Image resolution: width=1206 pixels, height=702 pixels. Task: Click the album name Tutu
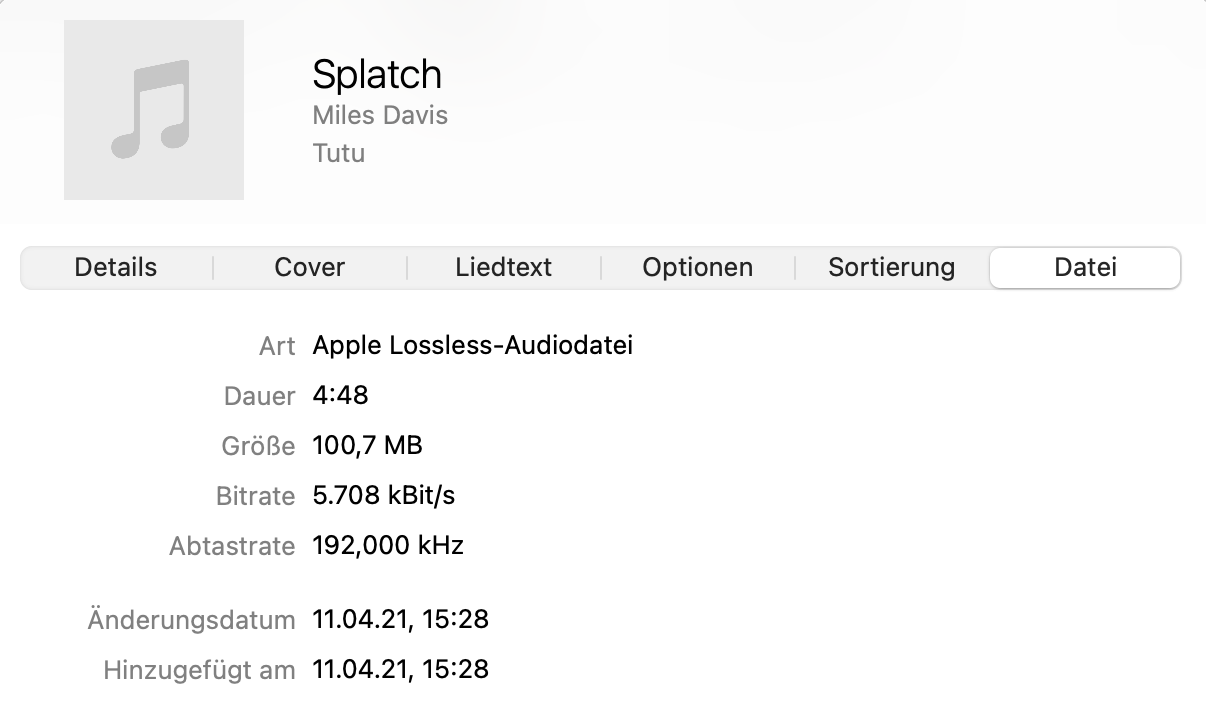(x=339, y=153)
